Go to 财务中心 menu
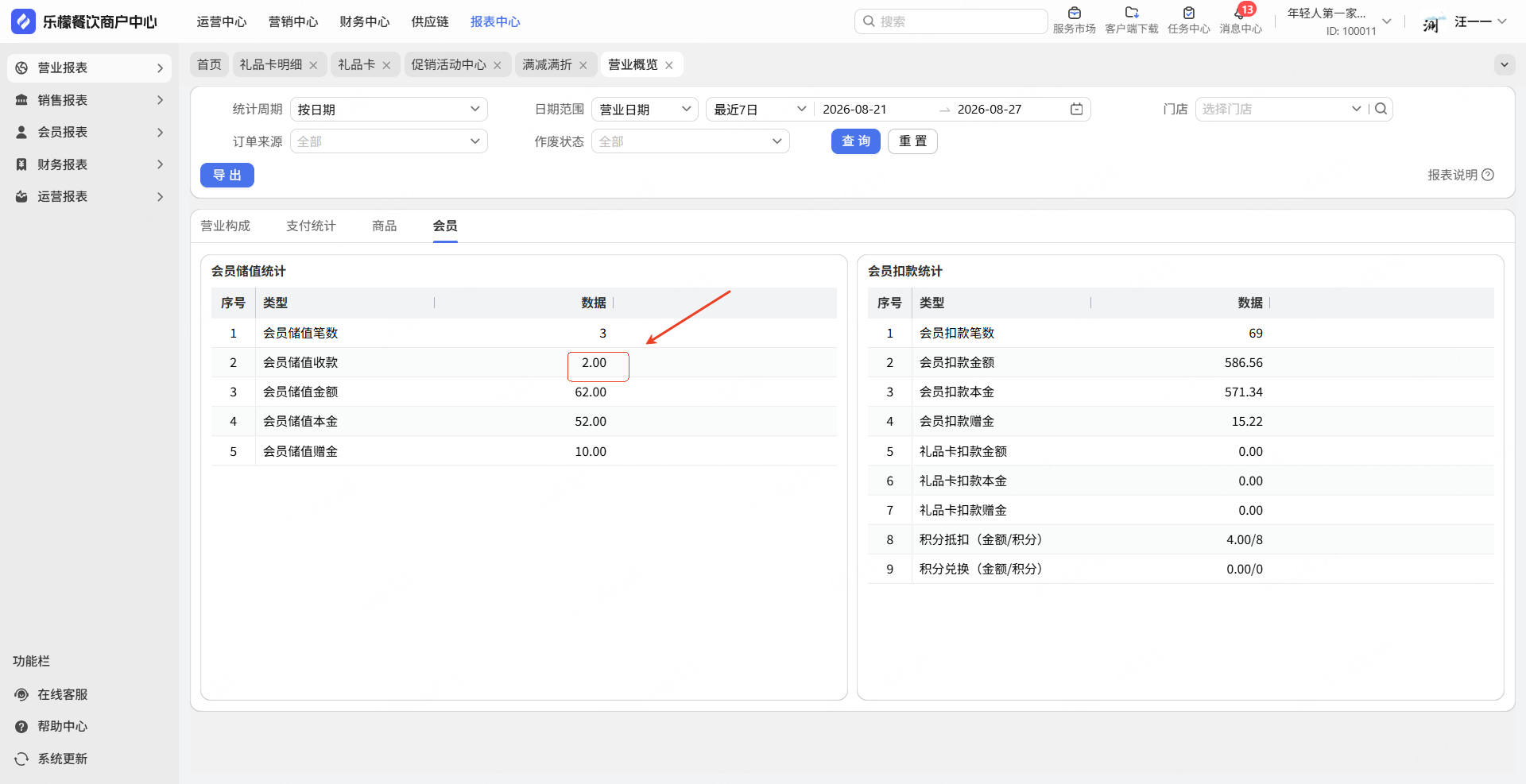The width and height of the screenshot is (1526, 784). coord(365,21)
